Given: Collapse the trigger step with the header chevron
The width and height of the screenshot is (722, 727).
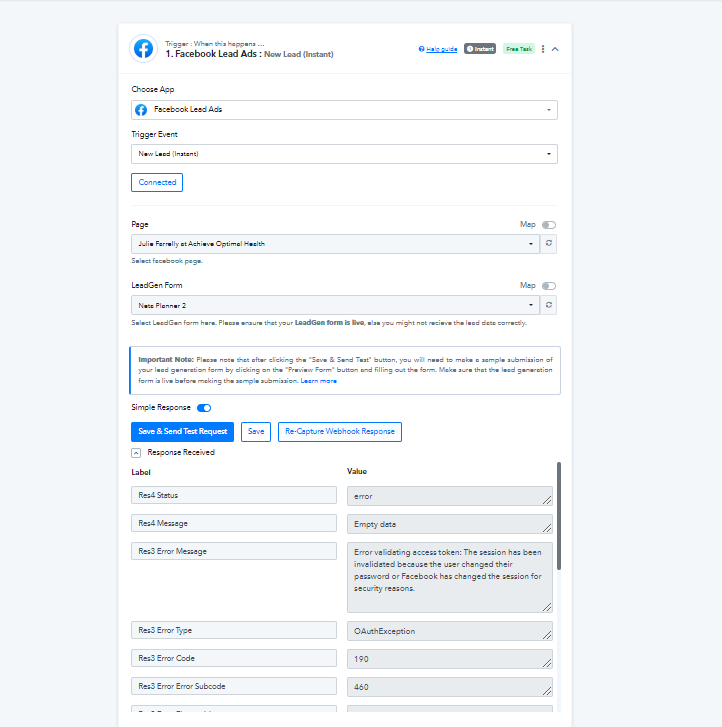Looking at the screenshot, I should tap(555, 49).
